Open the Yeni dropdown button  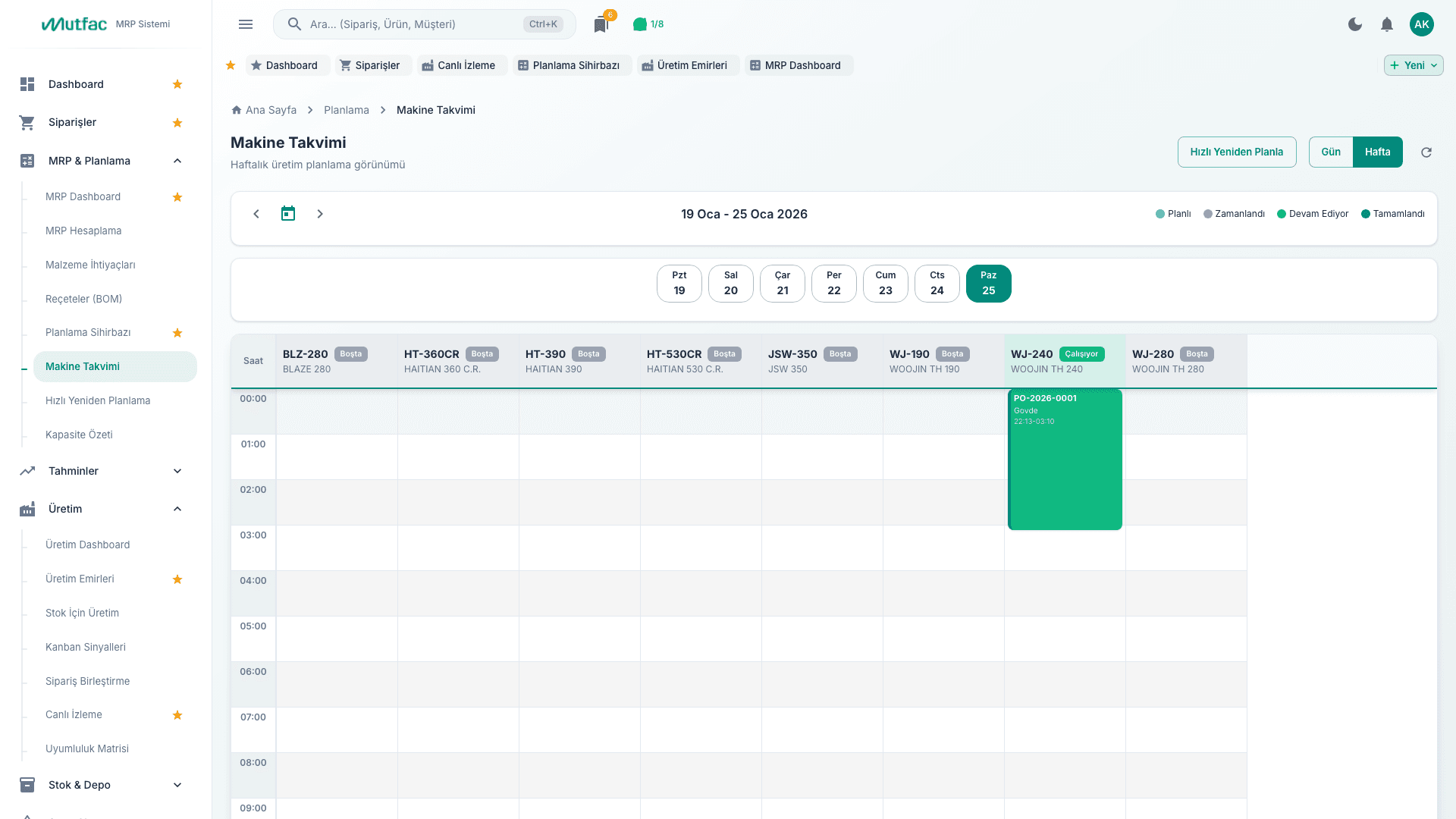click(1414, 65)
